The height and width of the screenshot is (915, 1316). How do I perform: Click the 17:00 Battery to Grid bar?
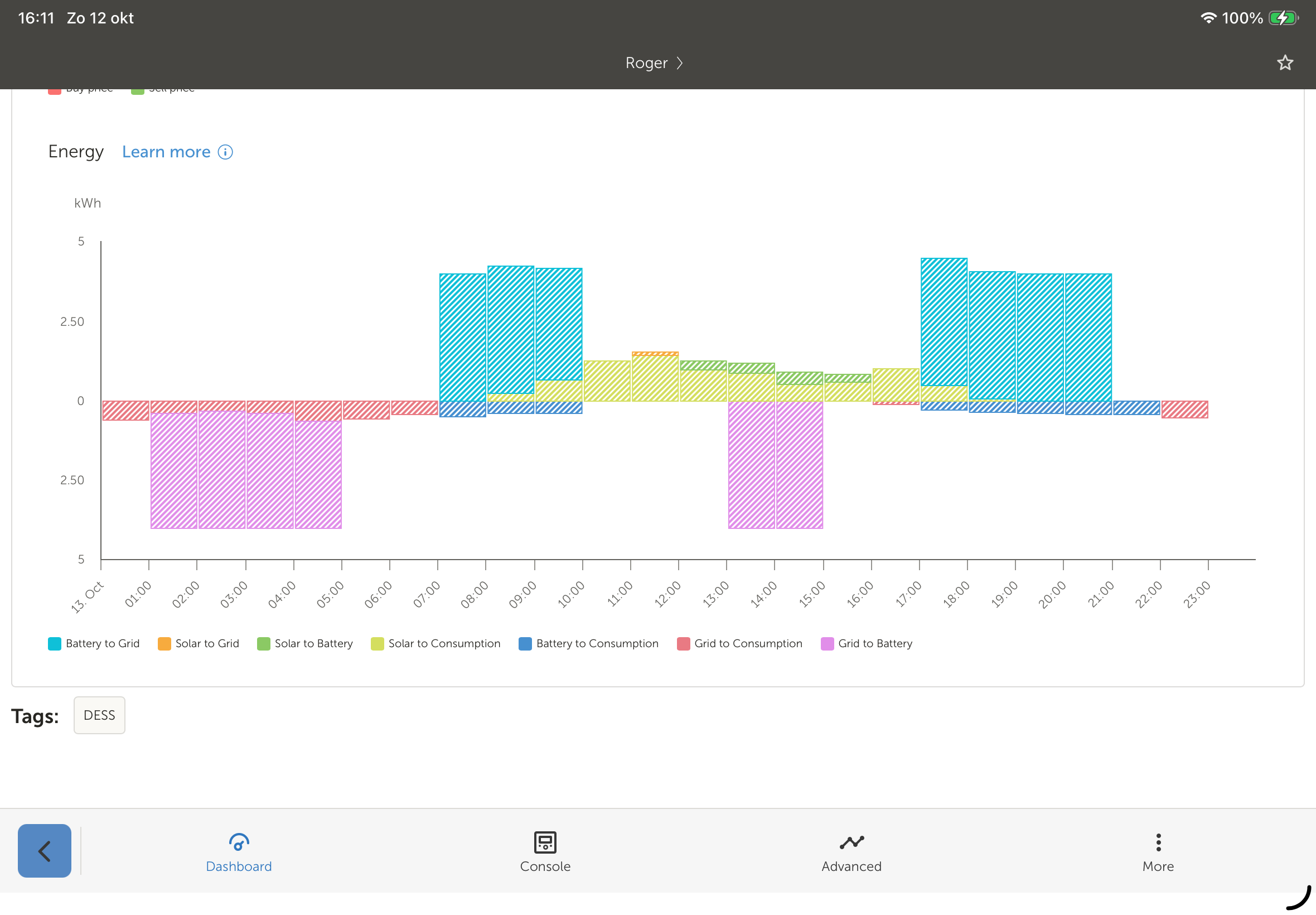tap(944, 321)
